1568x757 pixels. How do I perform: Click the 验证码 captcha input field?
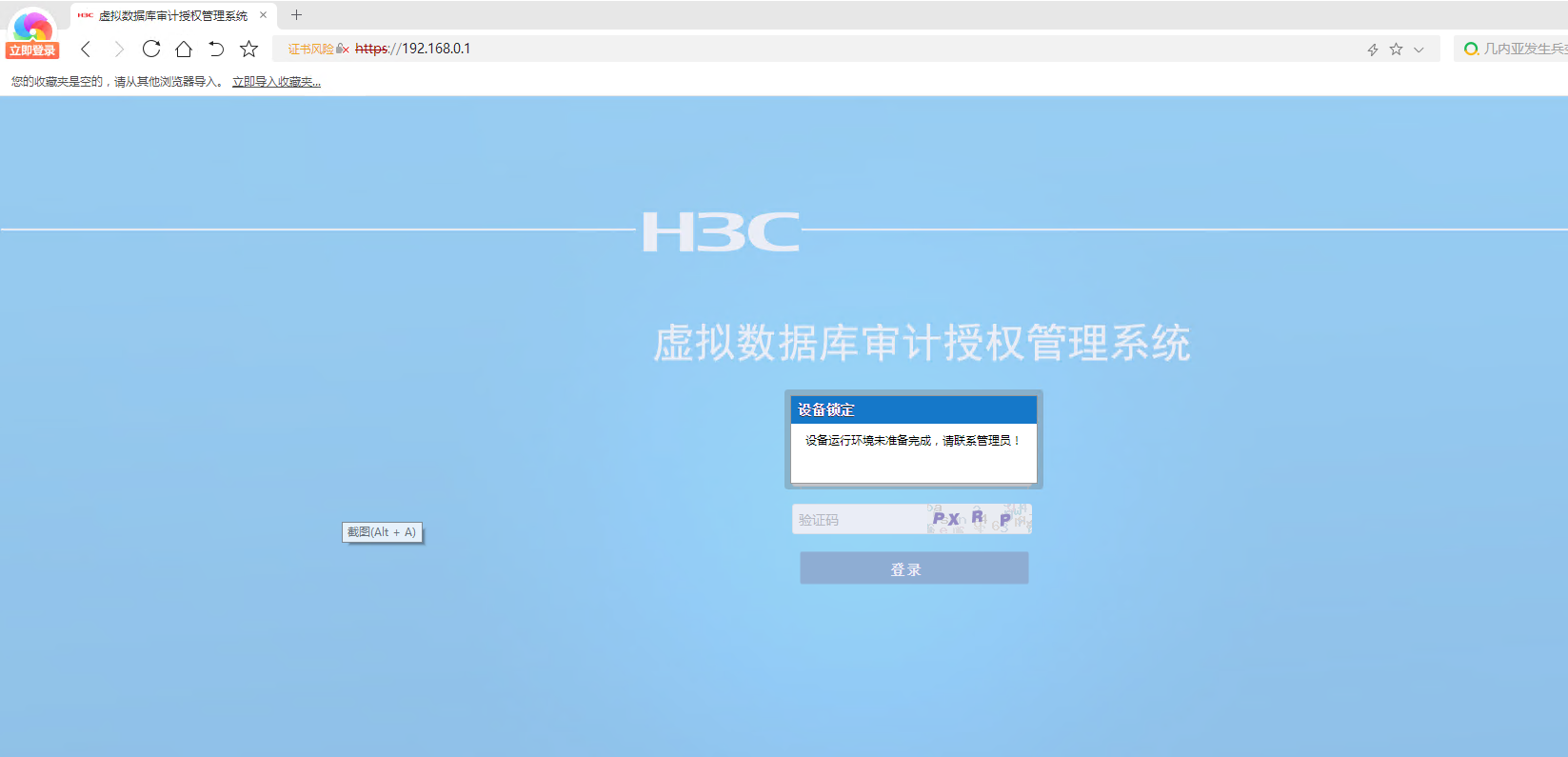point(858,520)
